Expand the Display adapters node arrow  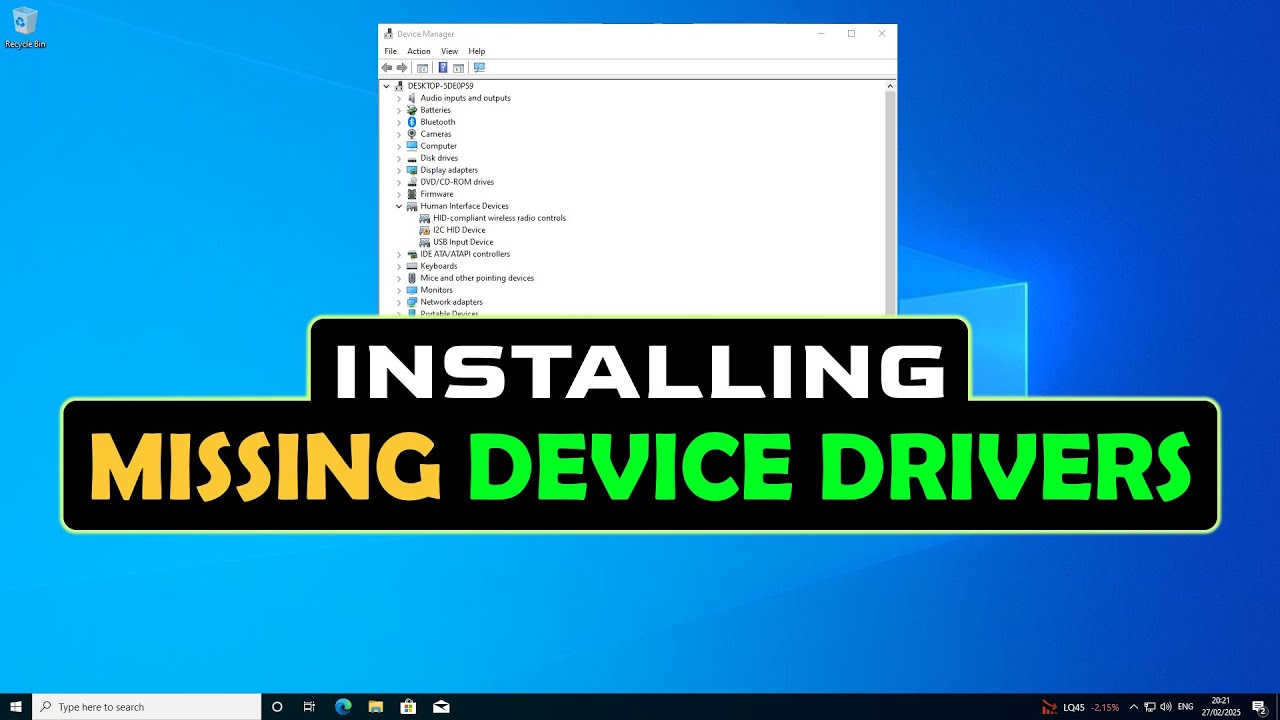(399, 170)
